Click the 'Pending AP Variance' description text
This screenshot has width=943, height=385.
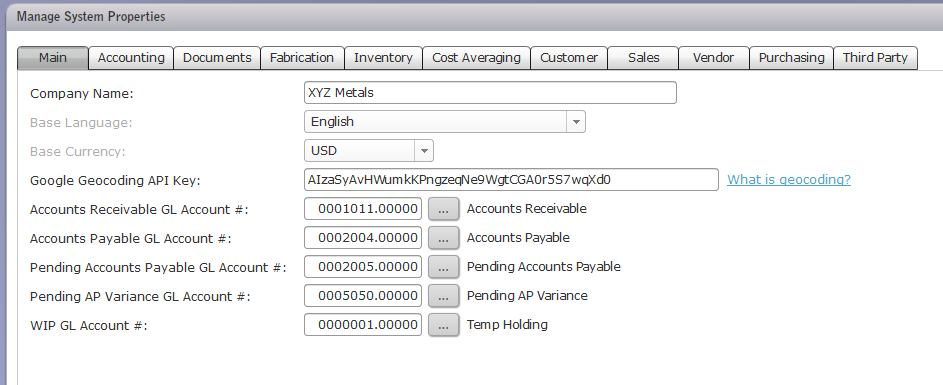tap(527, 296)
